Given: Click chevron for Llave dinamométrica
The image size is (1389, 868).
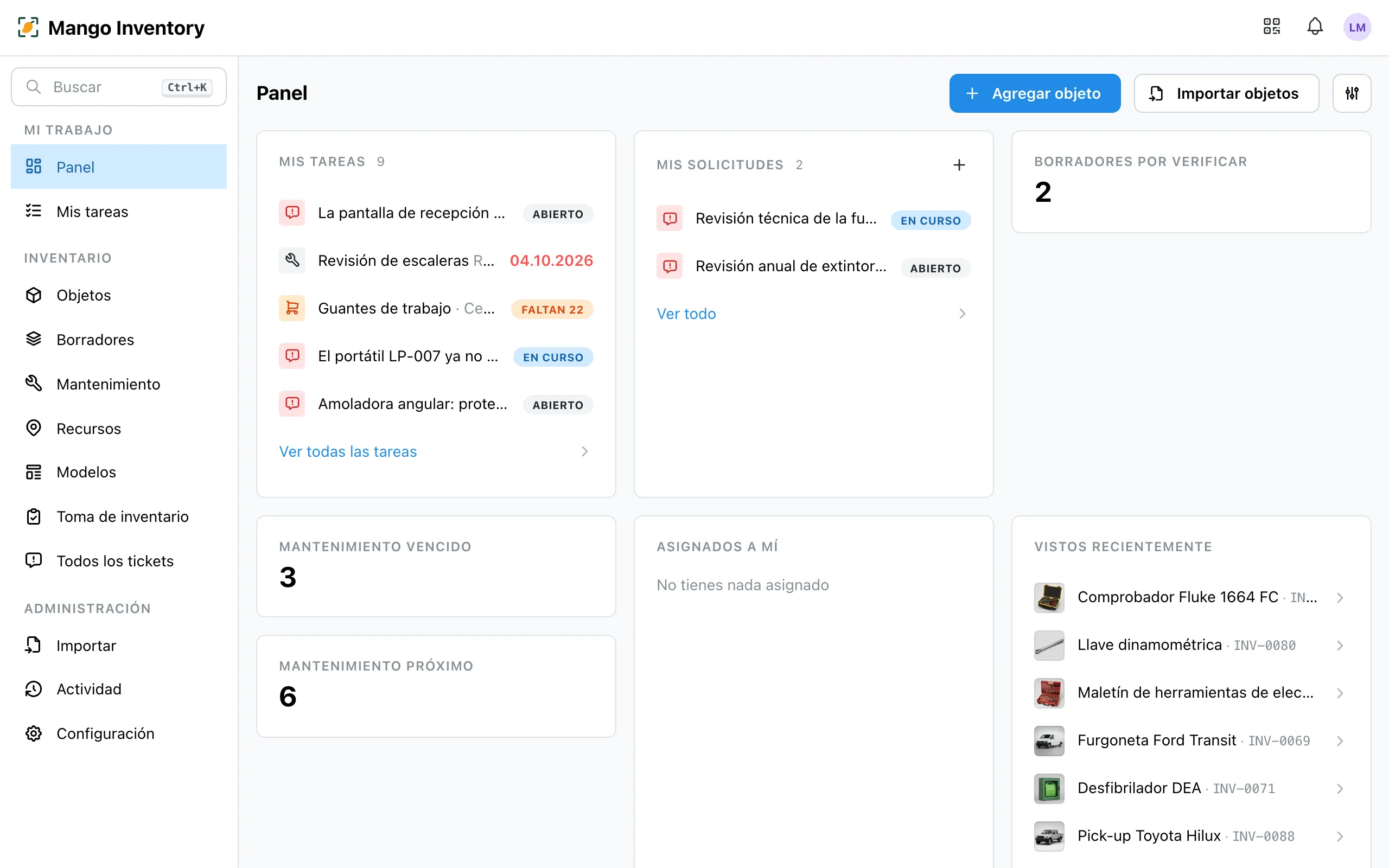Looking at the screenshot, I should coord(1340,645).
